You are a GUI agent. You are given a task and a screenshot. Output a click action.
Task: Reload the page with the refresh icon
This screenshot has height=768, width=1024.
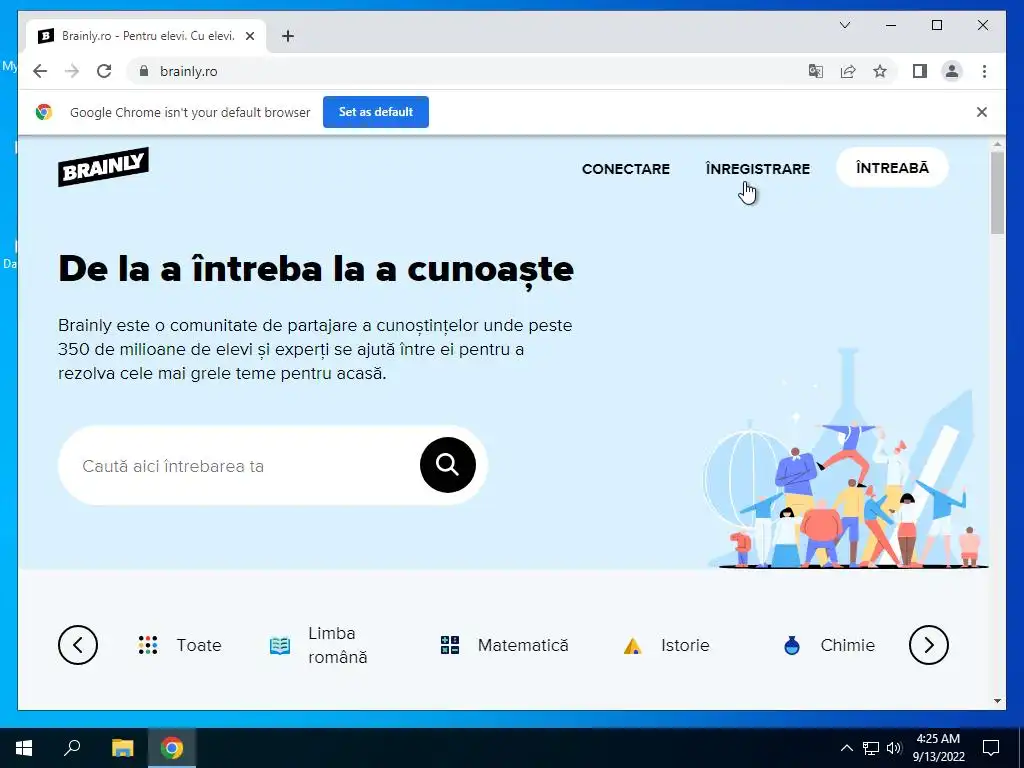(104, 71)
